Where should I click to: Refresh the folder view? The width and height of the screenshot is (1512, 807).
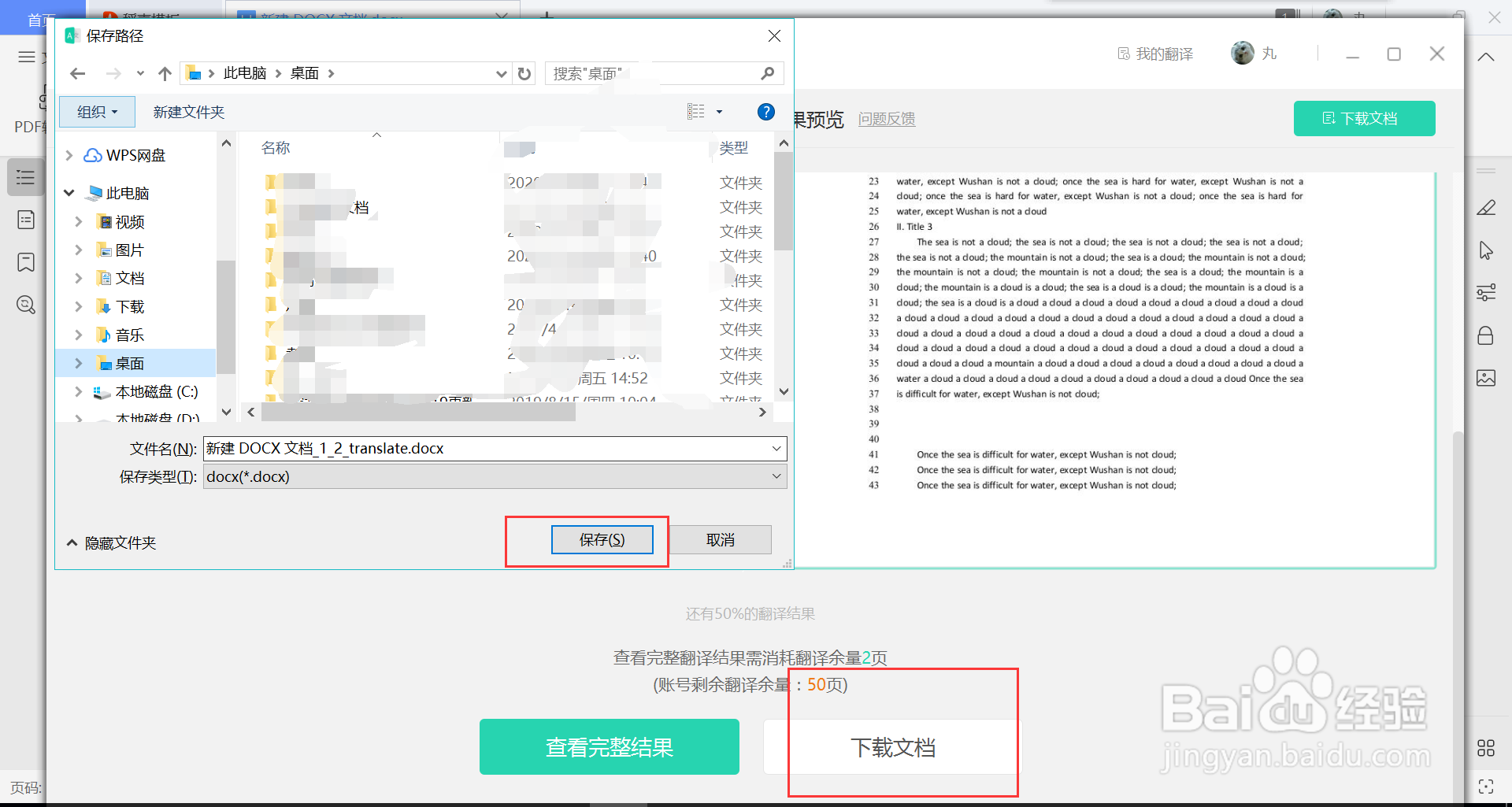tap(524, 73)
